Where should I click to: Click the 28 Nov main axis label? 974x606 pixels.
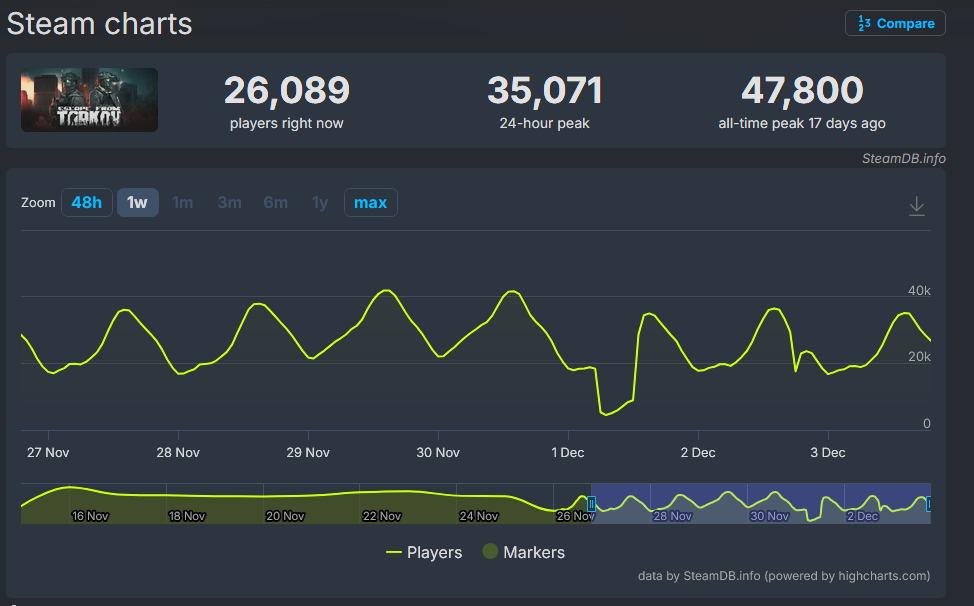pyautogui.click(x=178, y=453)
